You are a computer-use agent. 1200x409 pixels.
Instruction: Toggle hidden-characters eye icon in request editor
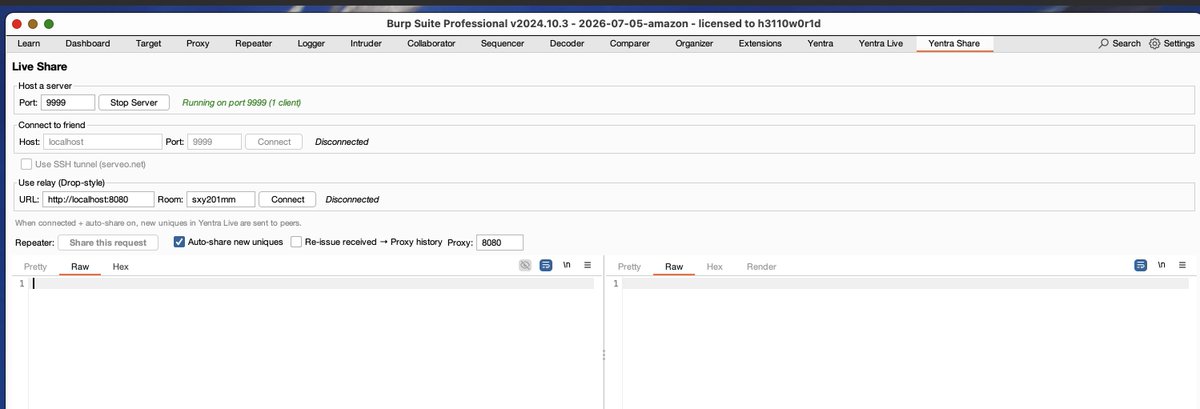(525, 265)
